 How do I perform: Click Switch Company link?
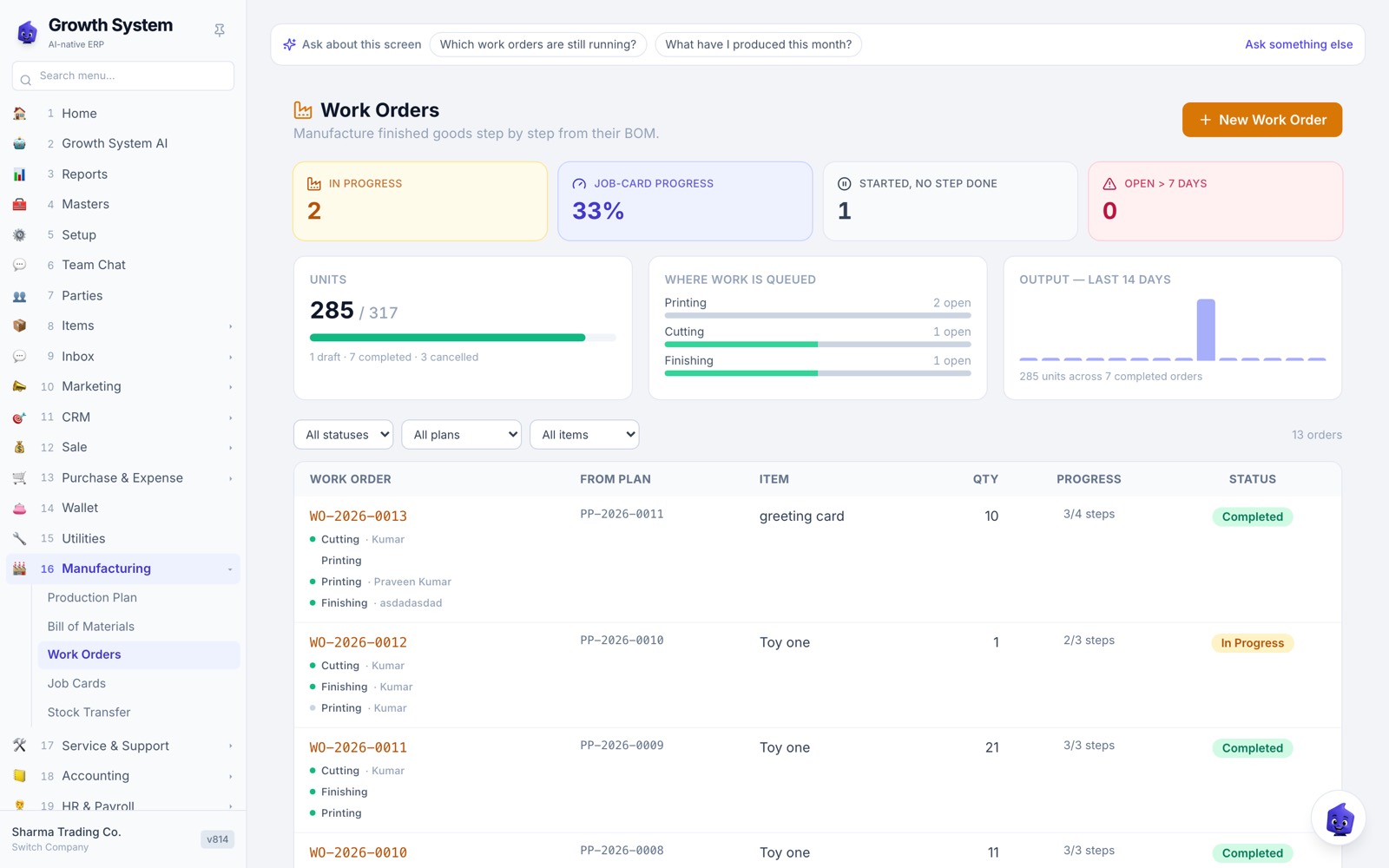click(50, 848)
